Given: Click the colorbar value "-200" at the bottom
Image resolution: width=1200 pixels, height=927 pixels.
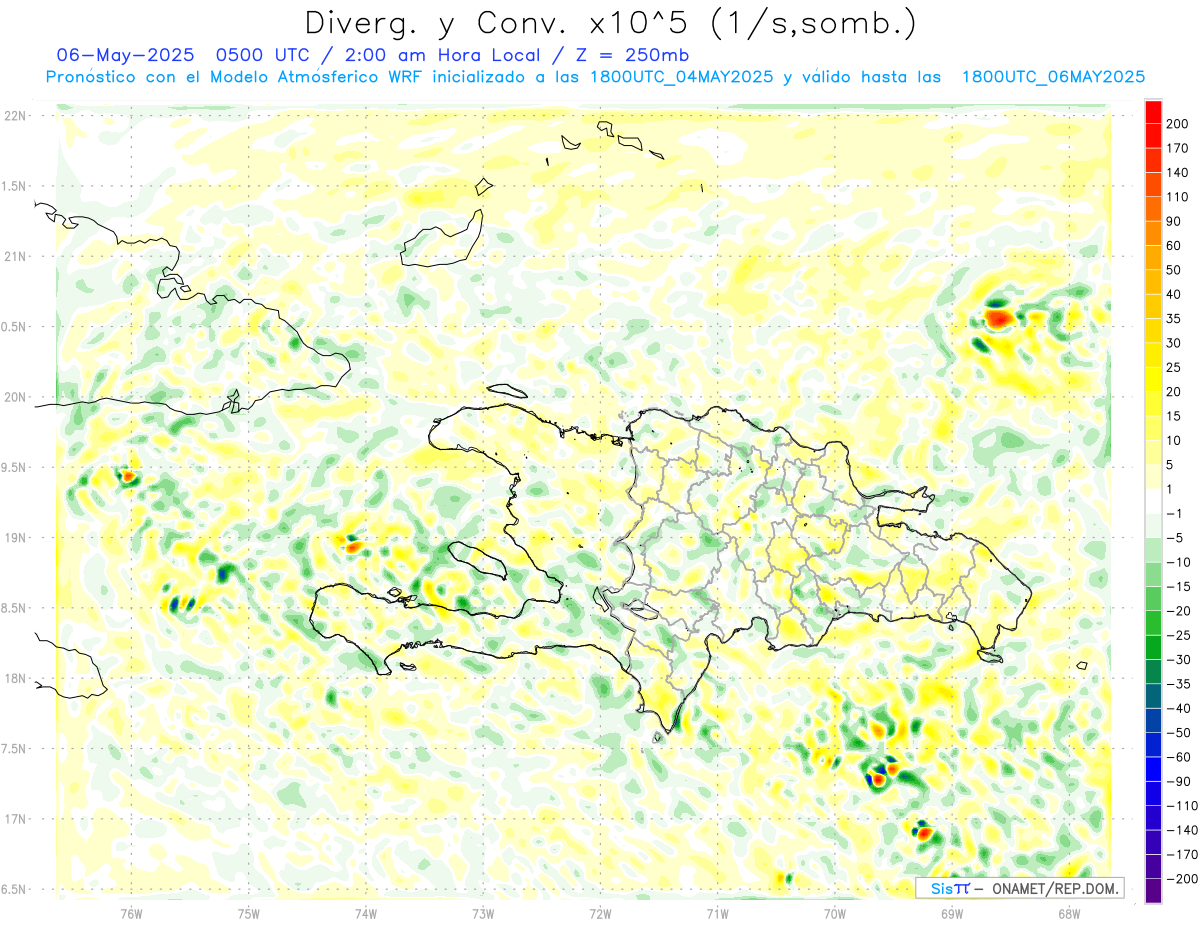Looking at the screenshot, I should (1181, 878).
